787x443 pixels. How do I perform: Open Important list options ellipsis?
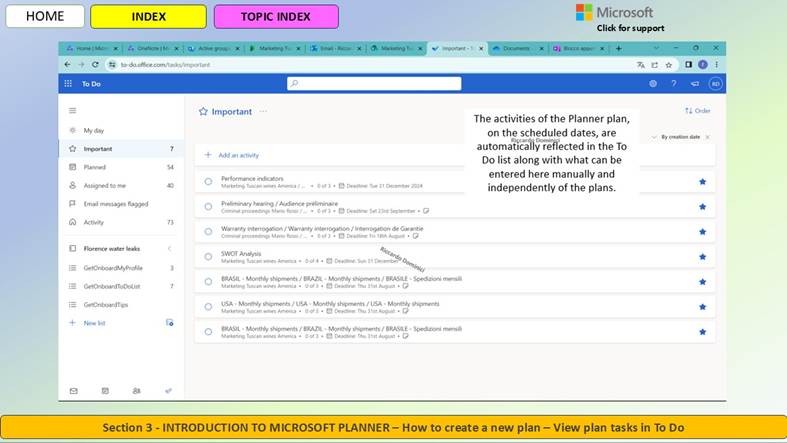pos(263,111)
